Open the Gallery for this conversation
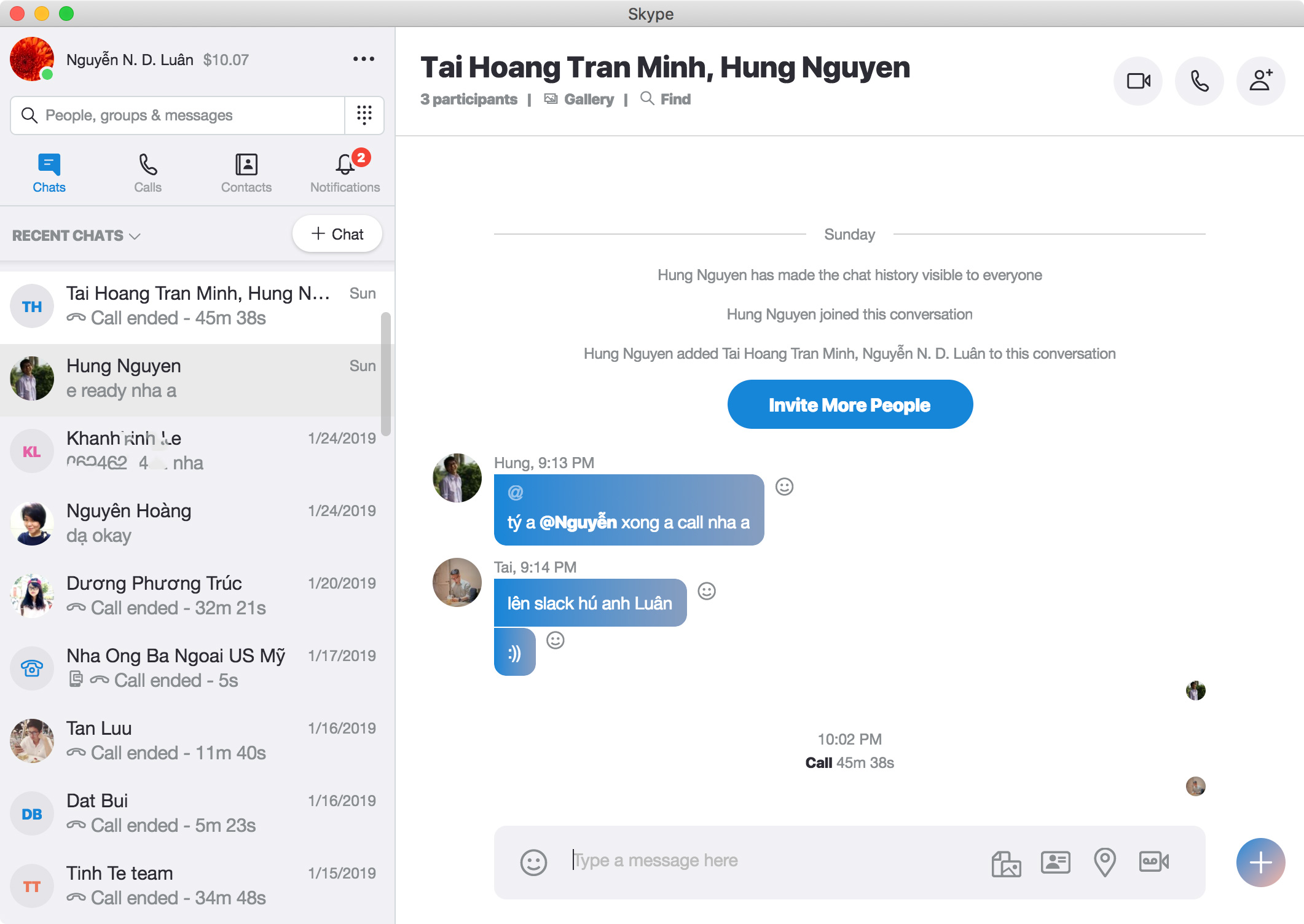The height and width of the screenshot is (924, 1304). pyautogui.click(x=578, y=99)
